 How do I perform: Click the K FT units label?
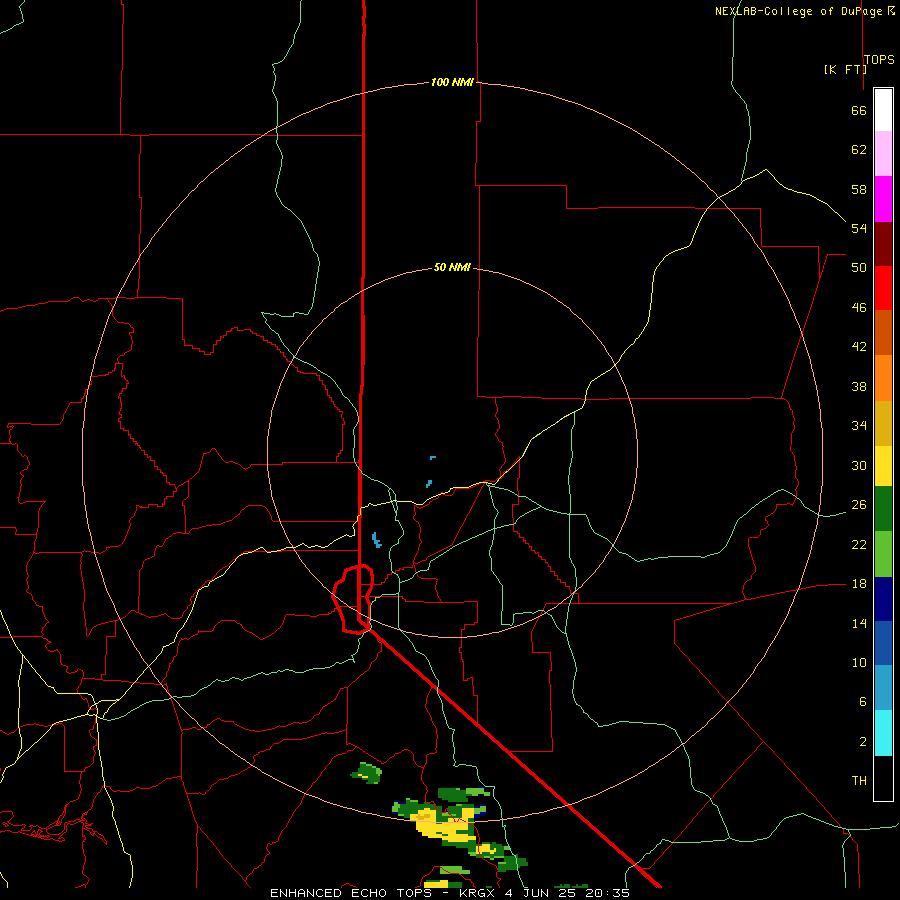845,69
